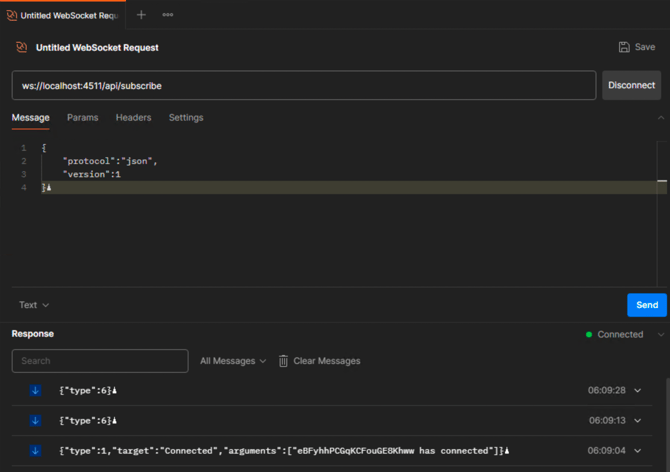This screenshot has height=472, width=670.
Task: Click the new tab plus icon
Action: (141, 15)
